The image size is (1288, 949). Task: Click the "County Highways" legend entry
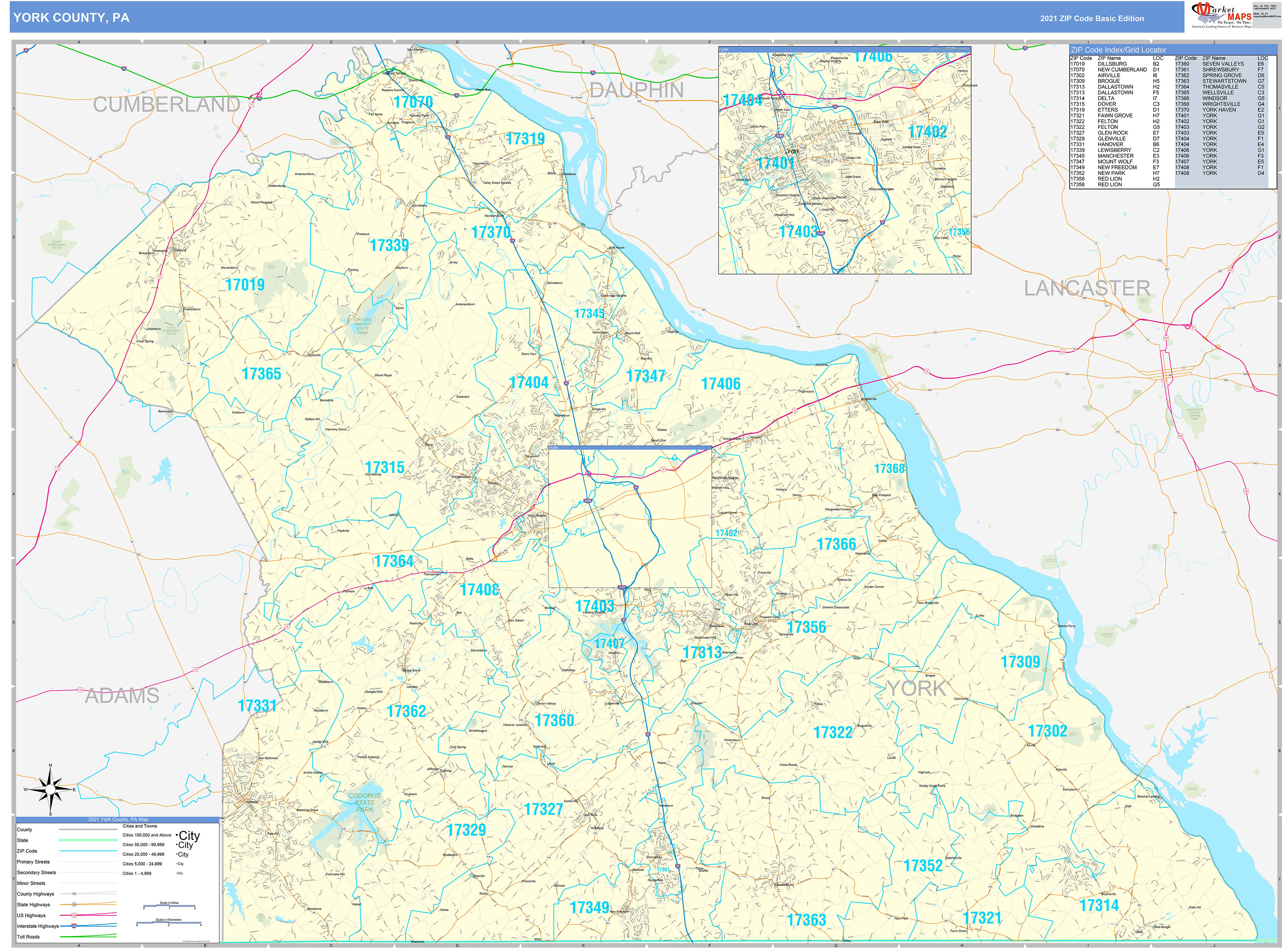click(x=35, y=894)
